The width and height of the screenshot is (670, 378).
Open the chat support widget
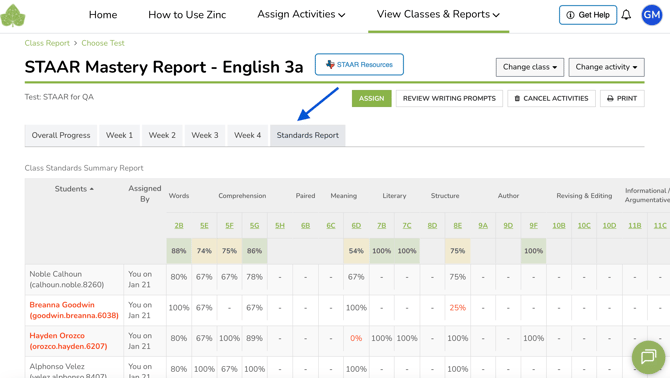pos(648,357)
